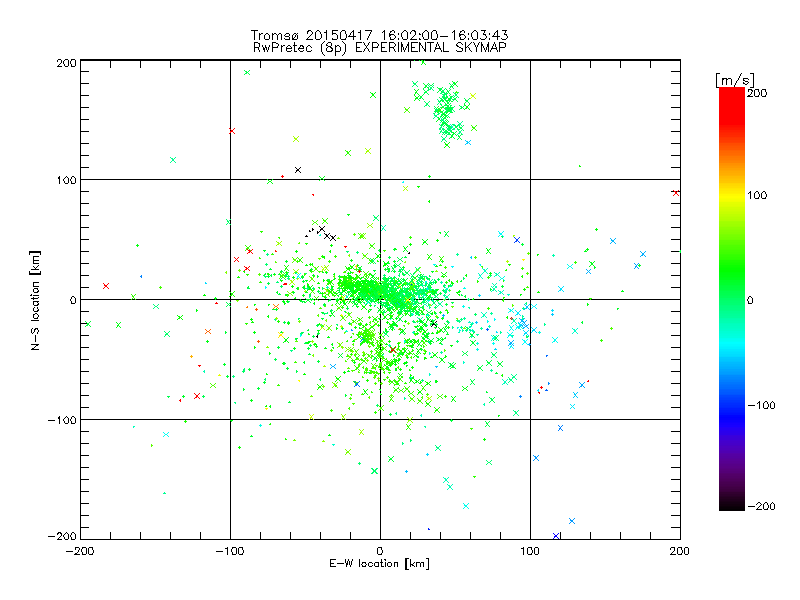Click the '[m/s]' colorbar unit label

(735, 80)
